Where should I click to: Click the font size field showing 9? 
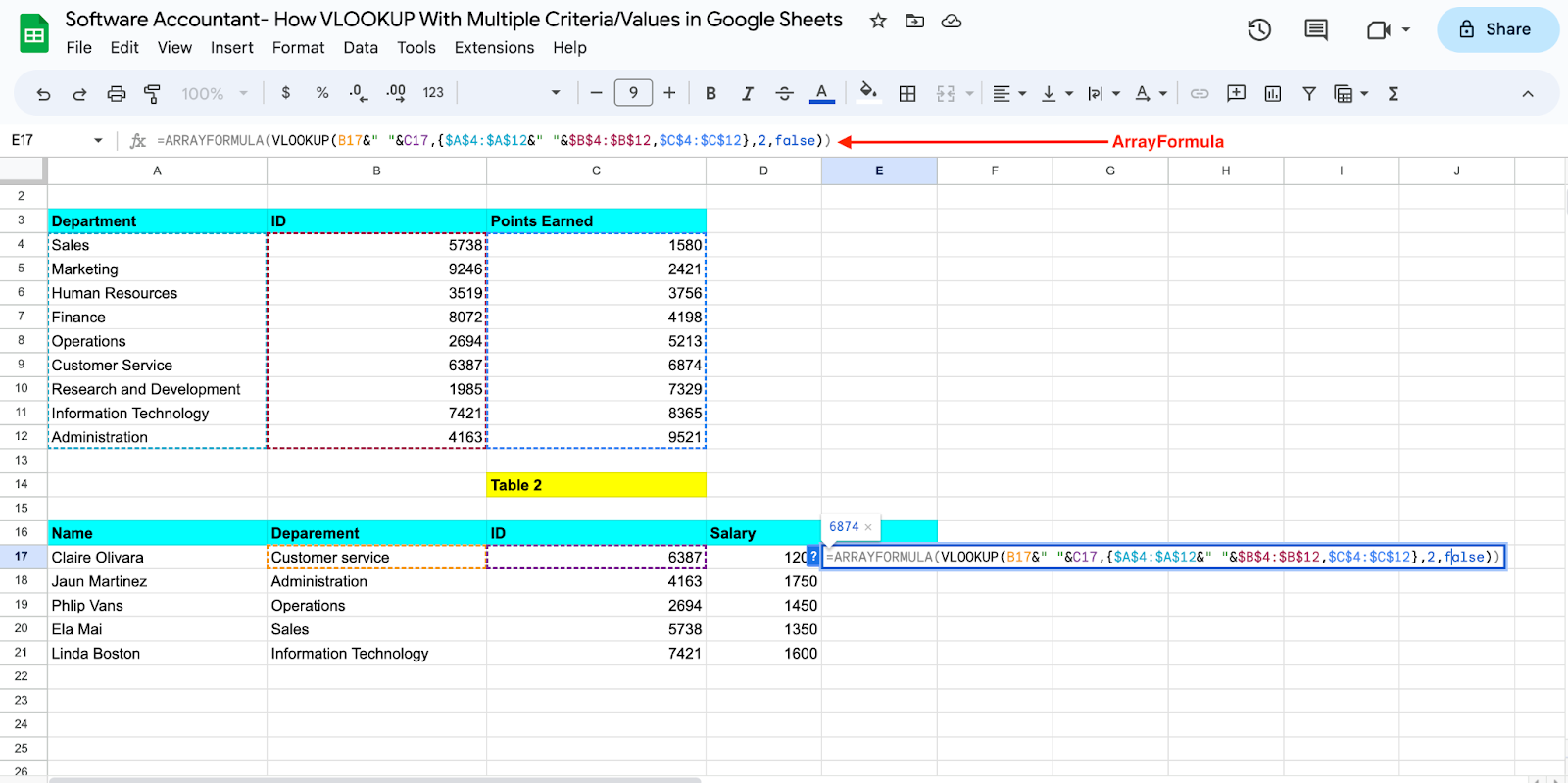633,93
